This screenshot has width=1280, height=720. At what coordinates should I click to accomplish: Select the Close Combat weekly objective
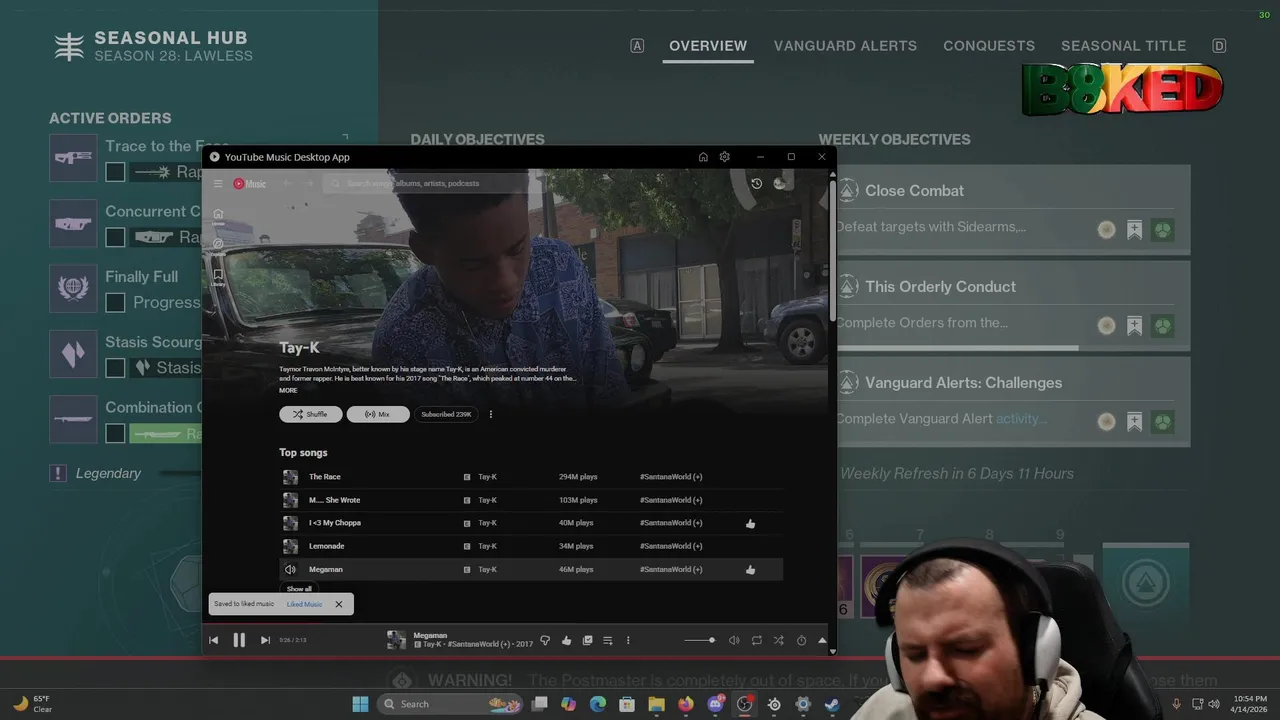coord(1013,209)
